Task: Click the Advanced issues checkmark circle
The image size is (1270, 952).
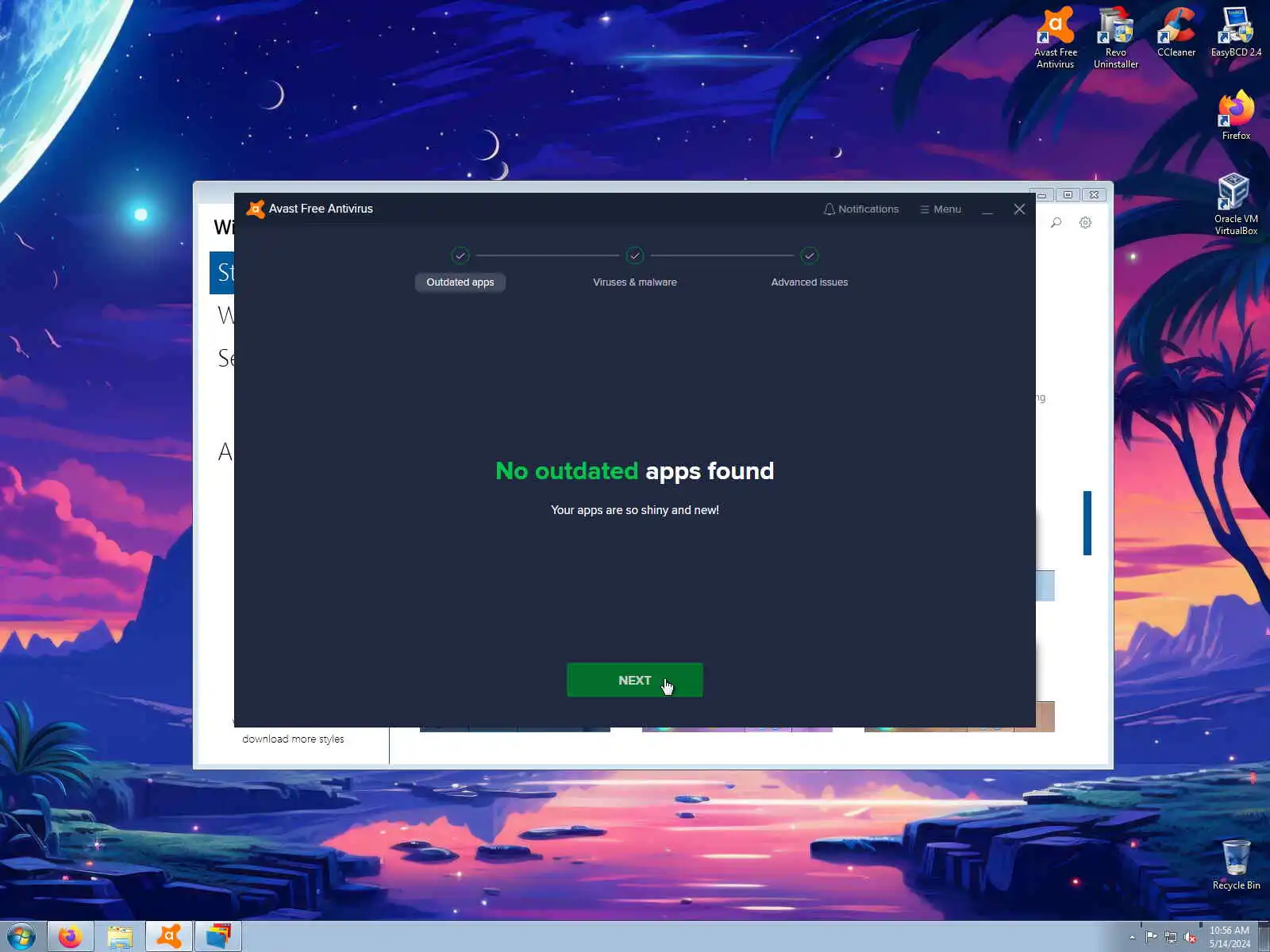Action: coord(810,255)
